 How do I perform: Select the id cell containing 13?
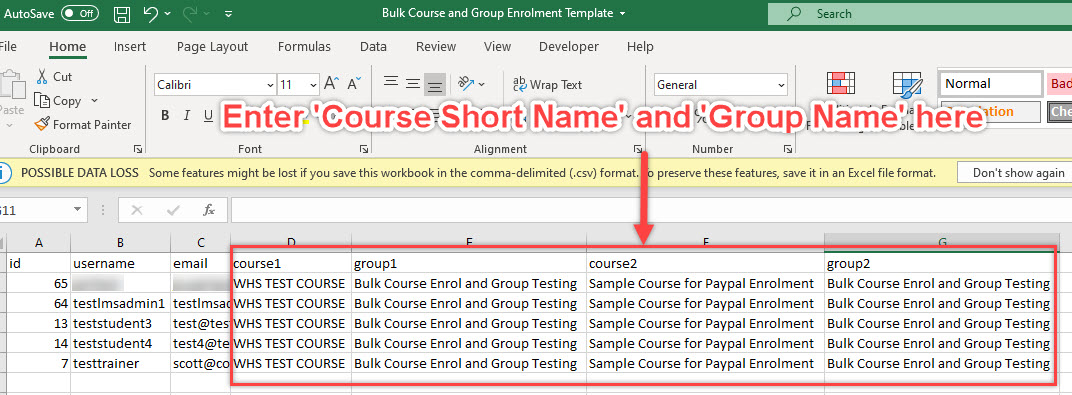[x=38, y=323]
